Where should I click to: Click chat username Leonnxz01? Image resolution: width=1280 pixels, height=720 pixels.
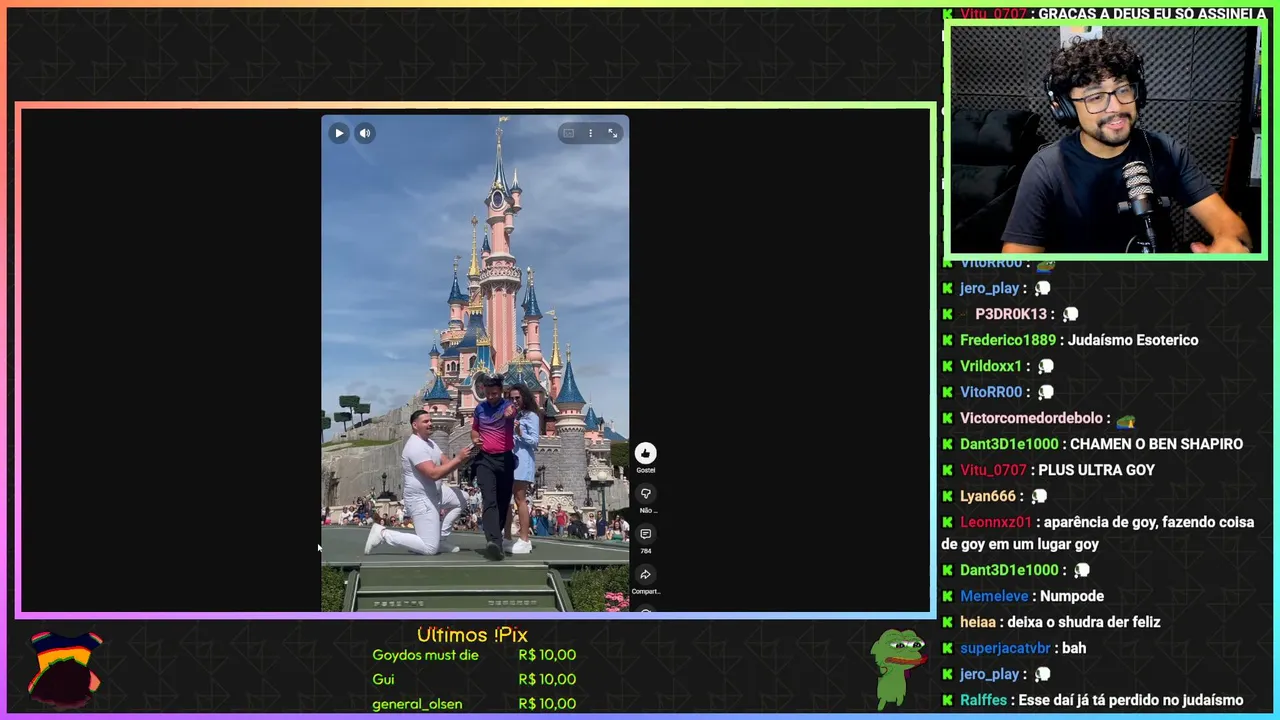(996, 522)
